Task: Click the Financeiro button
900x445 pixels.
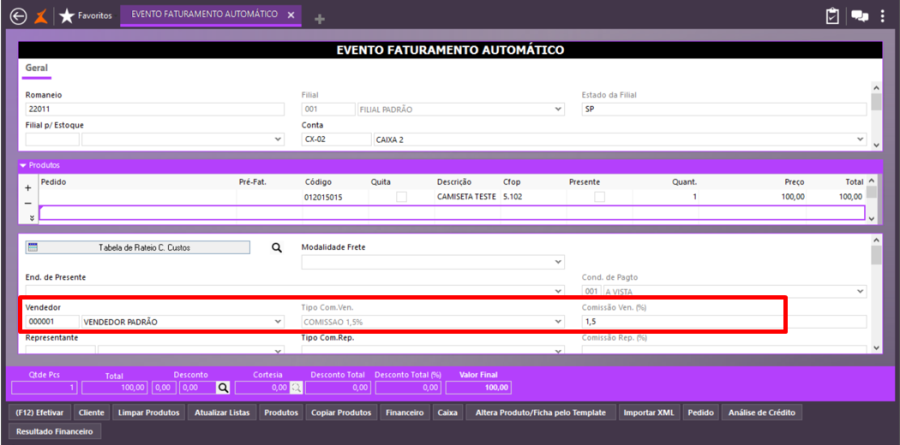Action: 405,413
